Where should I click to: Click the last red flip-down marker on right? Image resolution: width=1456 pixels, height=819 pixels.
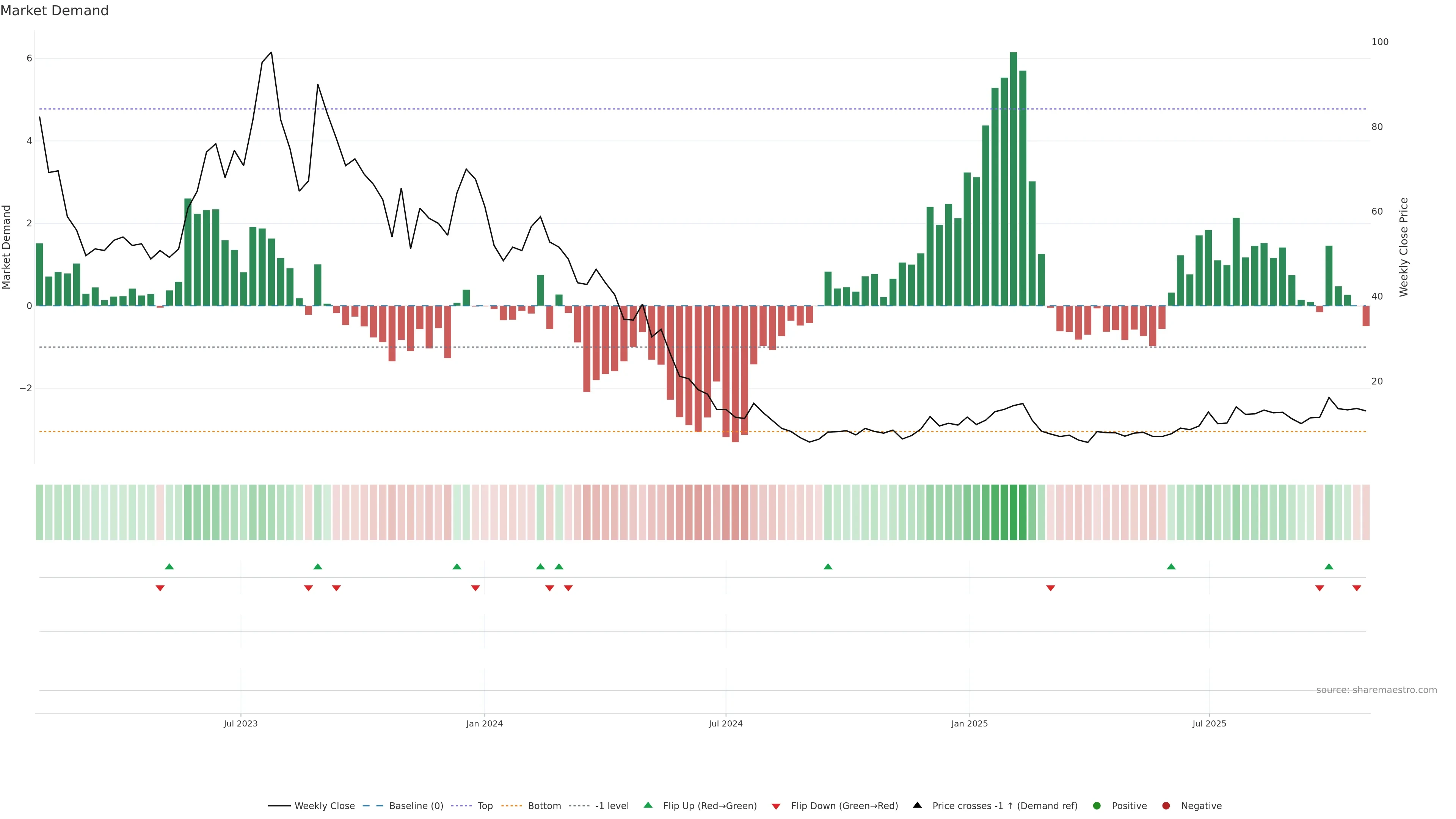coord(1357,588)
